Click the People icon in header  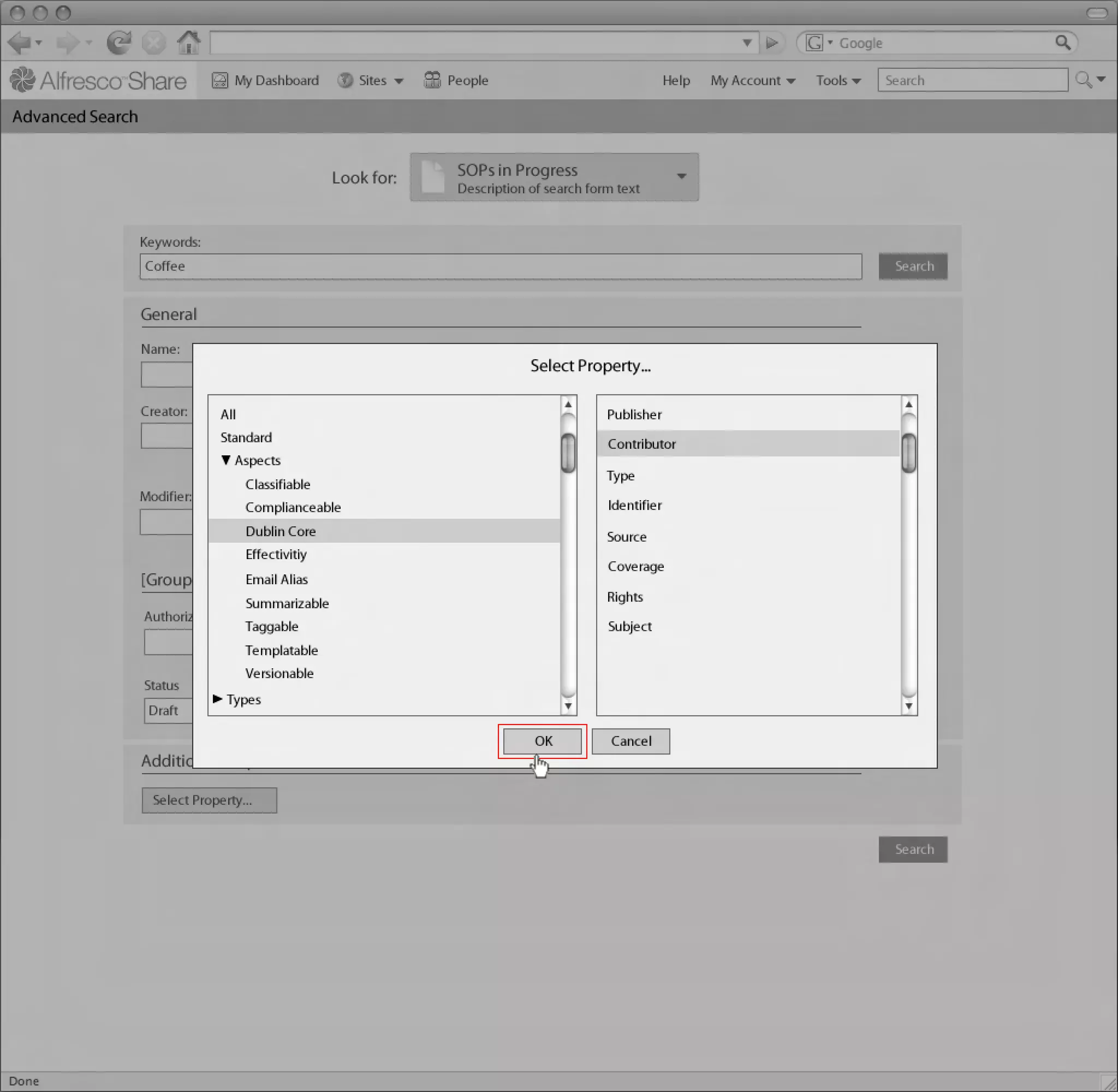[x=432, y=80]
